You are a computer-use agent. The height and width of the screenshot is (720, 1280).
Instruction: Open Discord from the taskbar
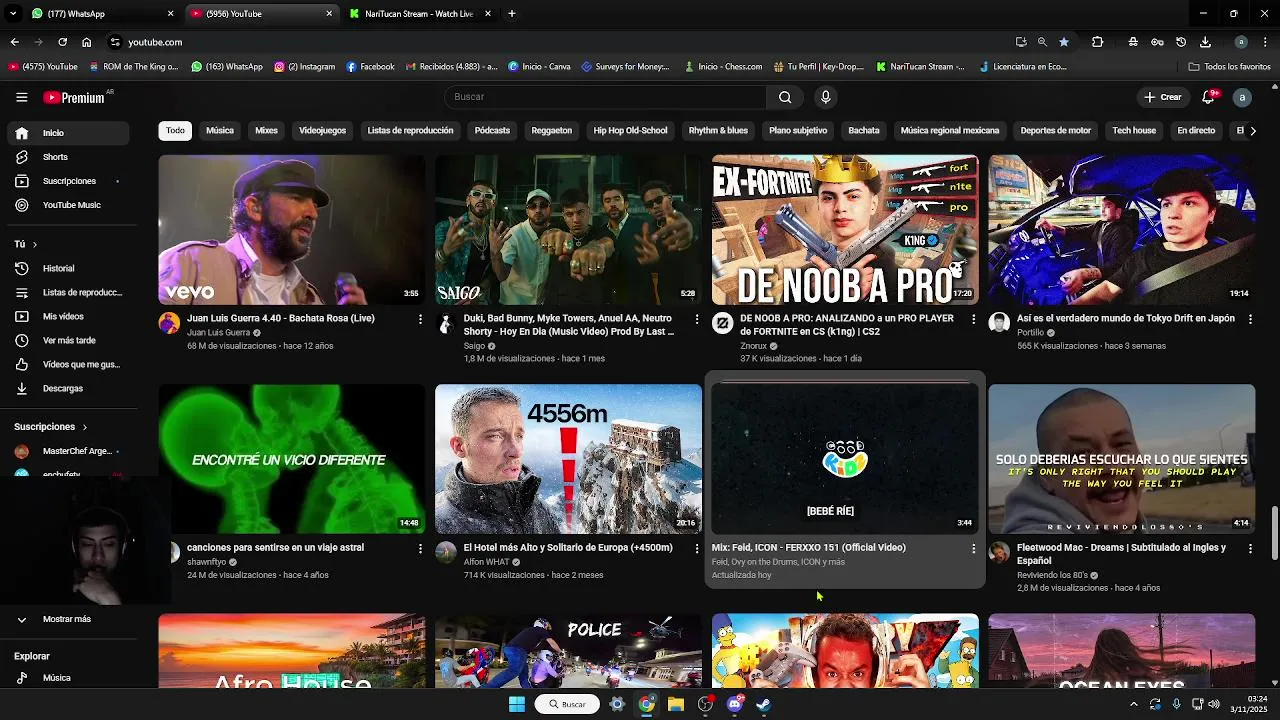735,704
